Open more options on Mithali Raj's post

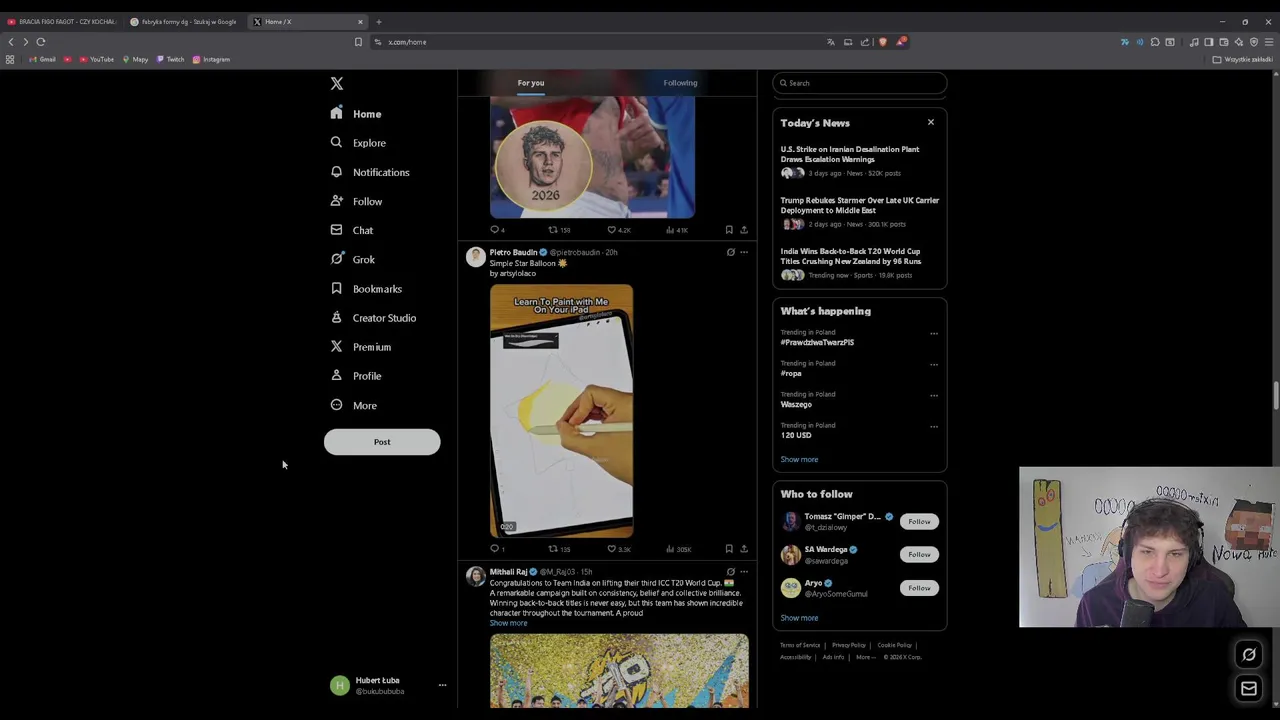[x=744, y=572]
